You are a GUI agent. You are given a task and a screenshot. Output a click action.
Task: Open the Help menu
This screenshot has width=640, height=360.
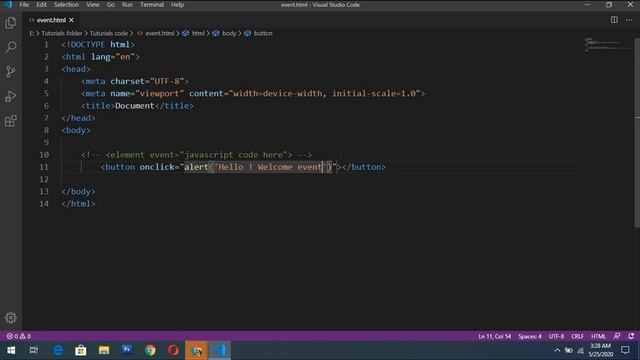click(177, 4)
